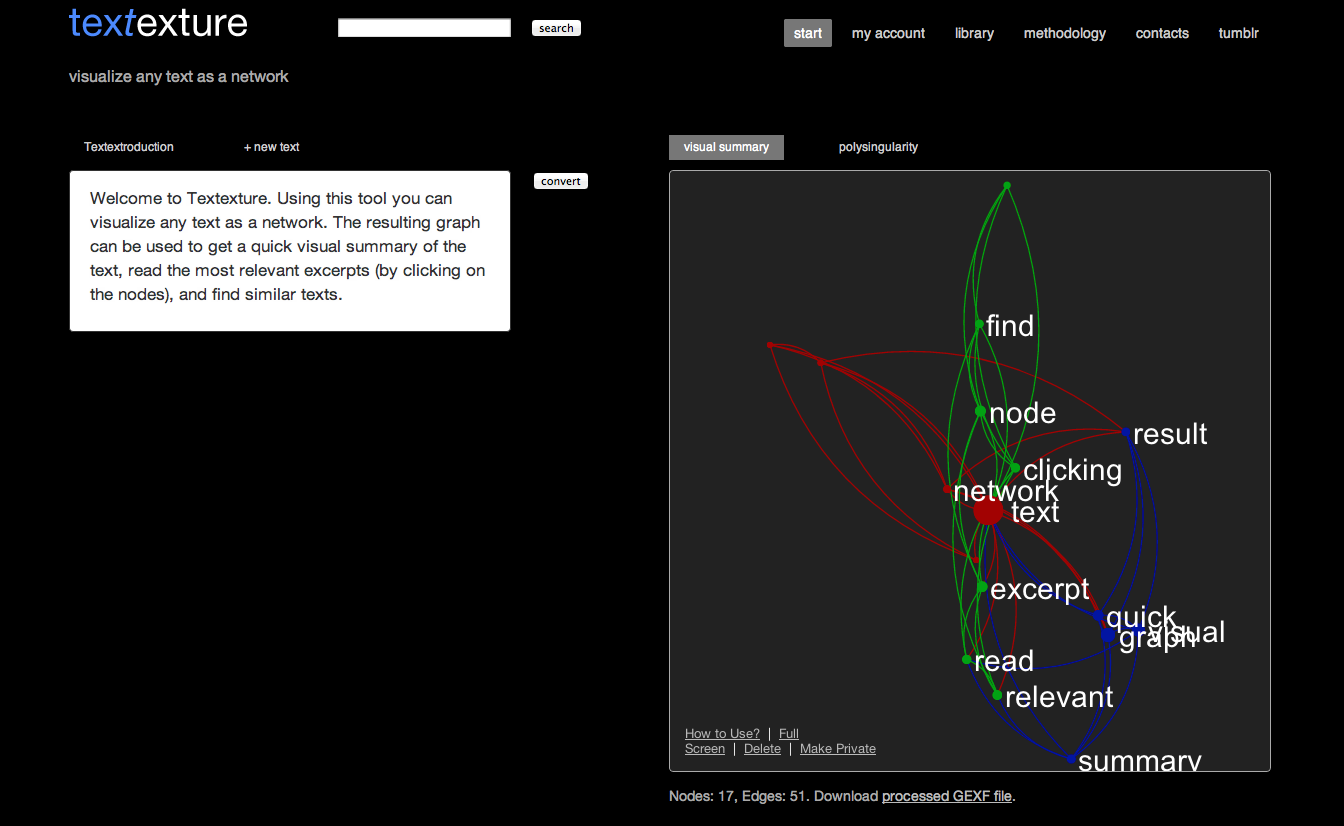Select the clicking node in graph
Screen dimensions: 1344x826
click(1015, 468)
